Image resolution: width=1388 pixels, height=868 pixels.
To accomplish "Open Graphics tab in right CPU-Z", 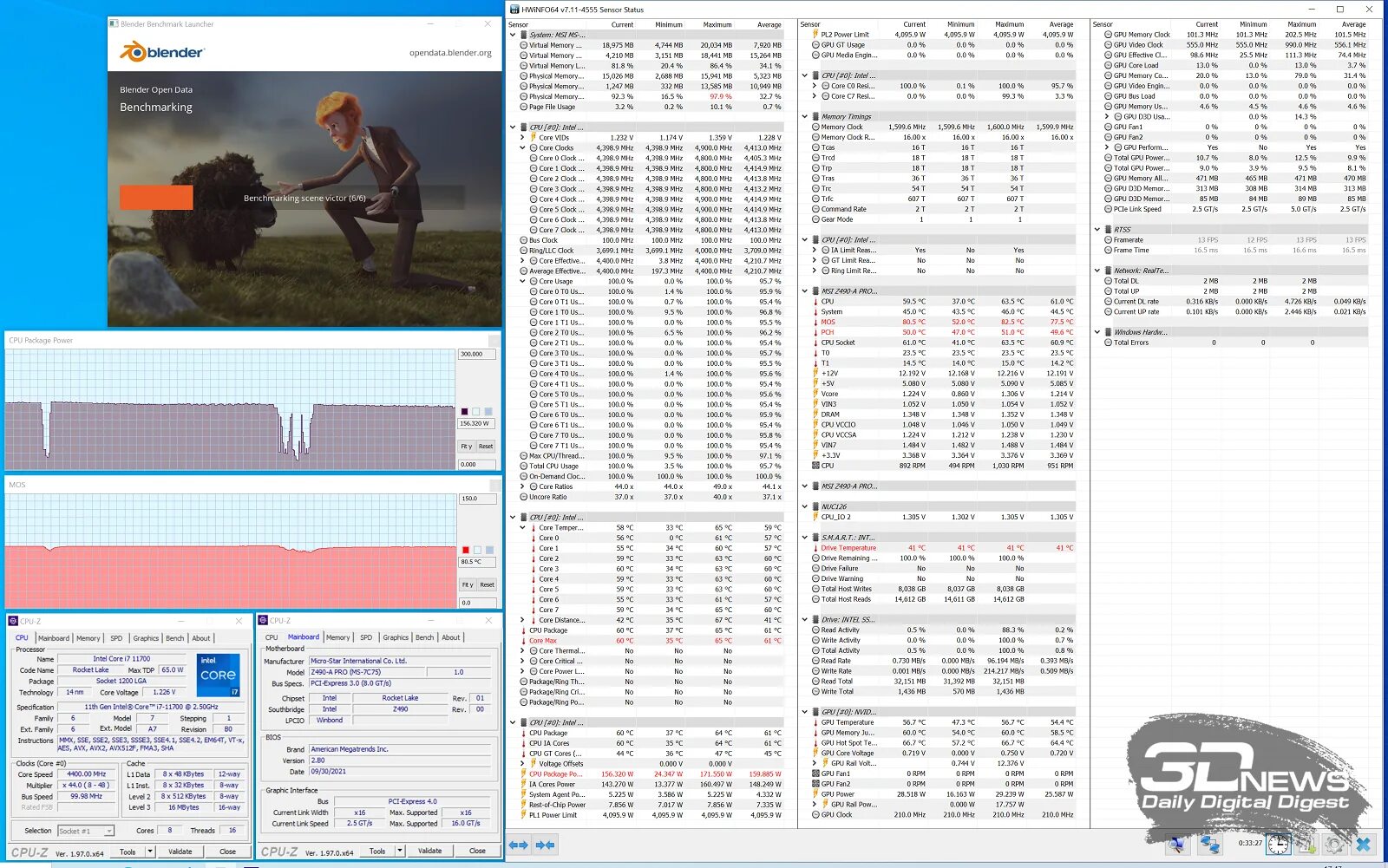I will [396, 637].
